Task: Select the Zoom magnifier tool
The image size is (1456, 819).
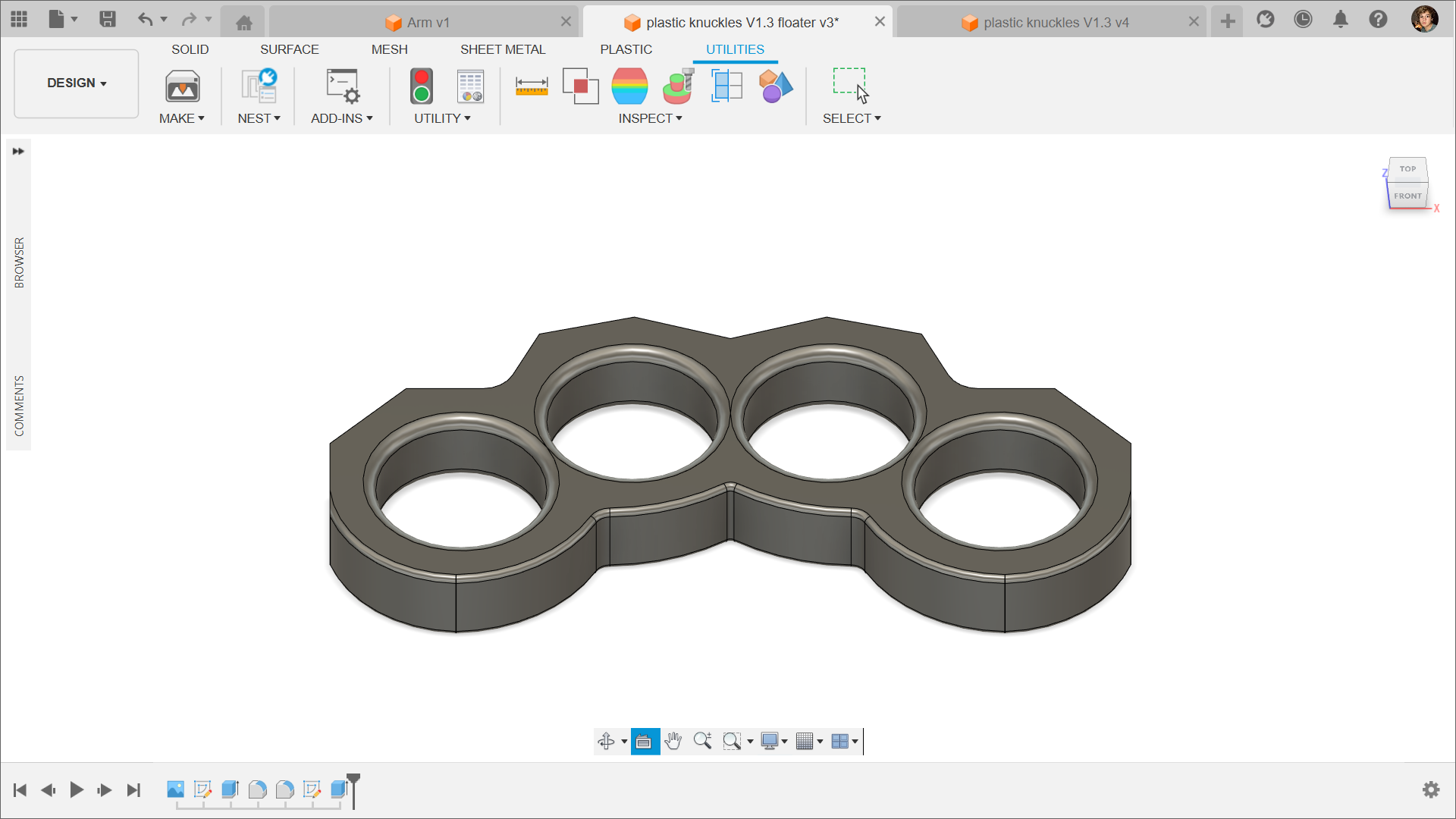Action: click(x=702, y=741)
